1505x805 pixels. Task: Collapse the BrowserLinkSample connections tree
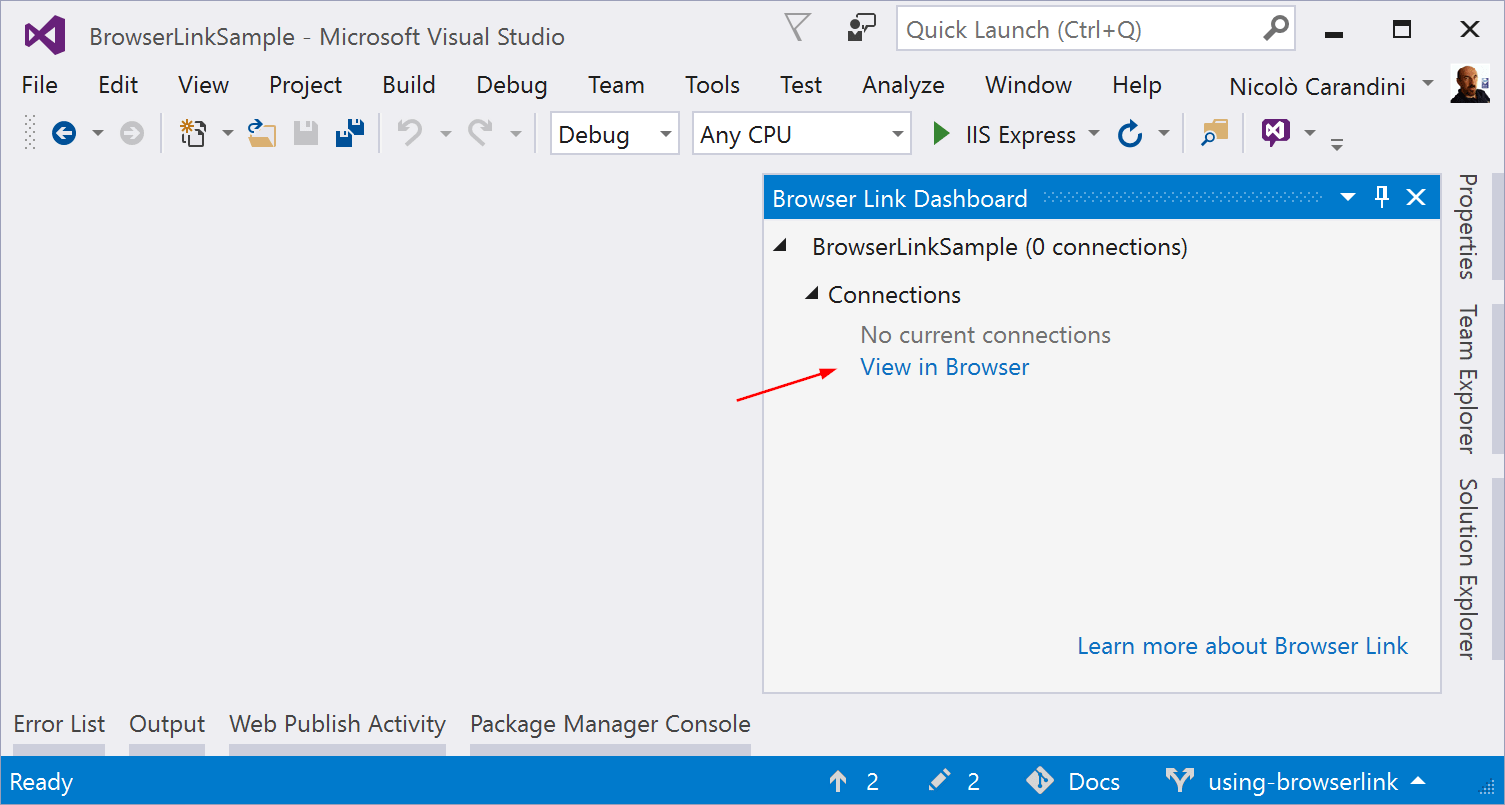[x=780, y=245]
